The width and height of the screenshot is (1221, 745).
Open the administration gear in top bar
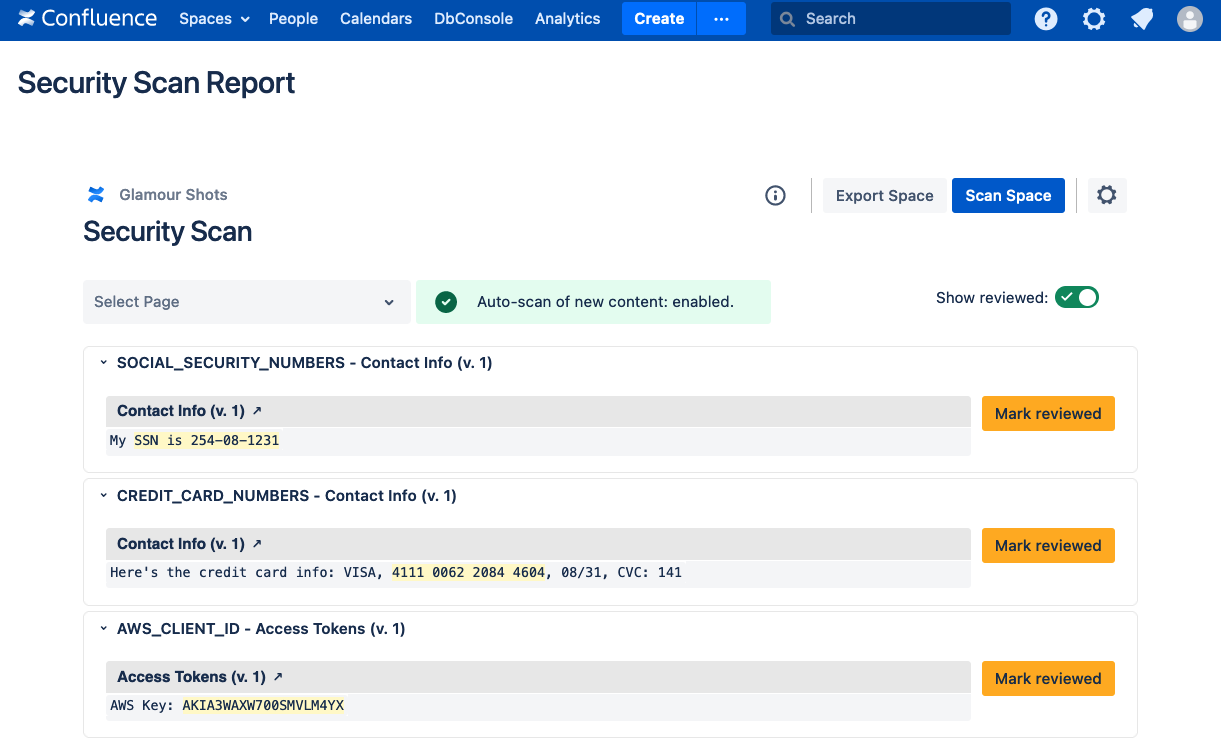click(1094, 19)
